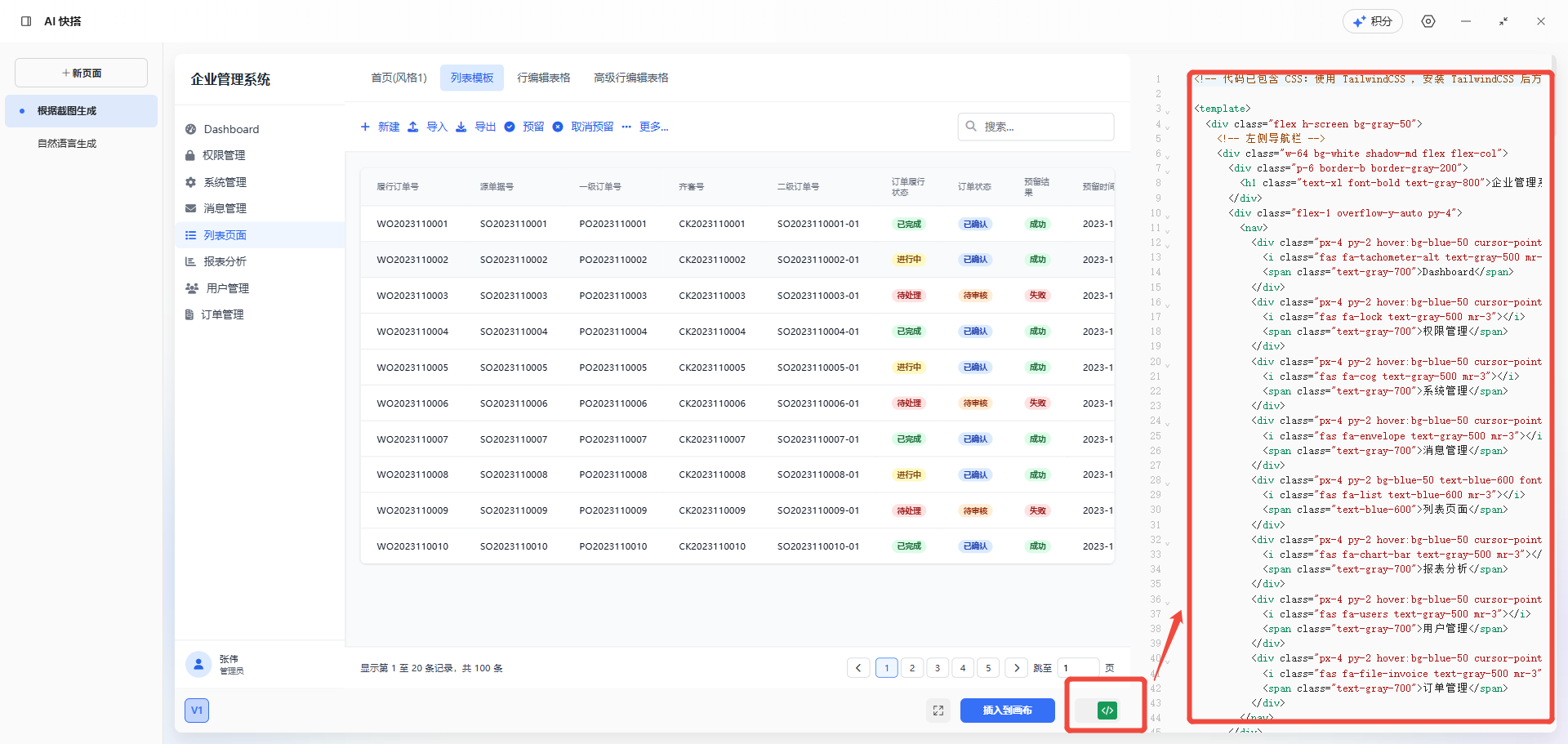The height and width of the screenshot is (744, 1568).
Task: Click the 插入到画布 button
Action: [1007, 711]
